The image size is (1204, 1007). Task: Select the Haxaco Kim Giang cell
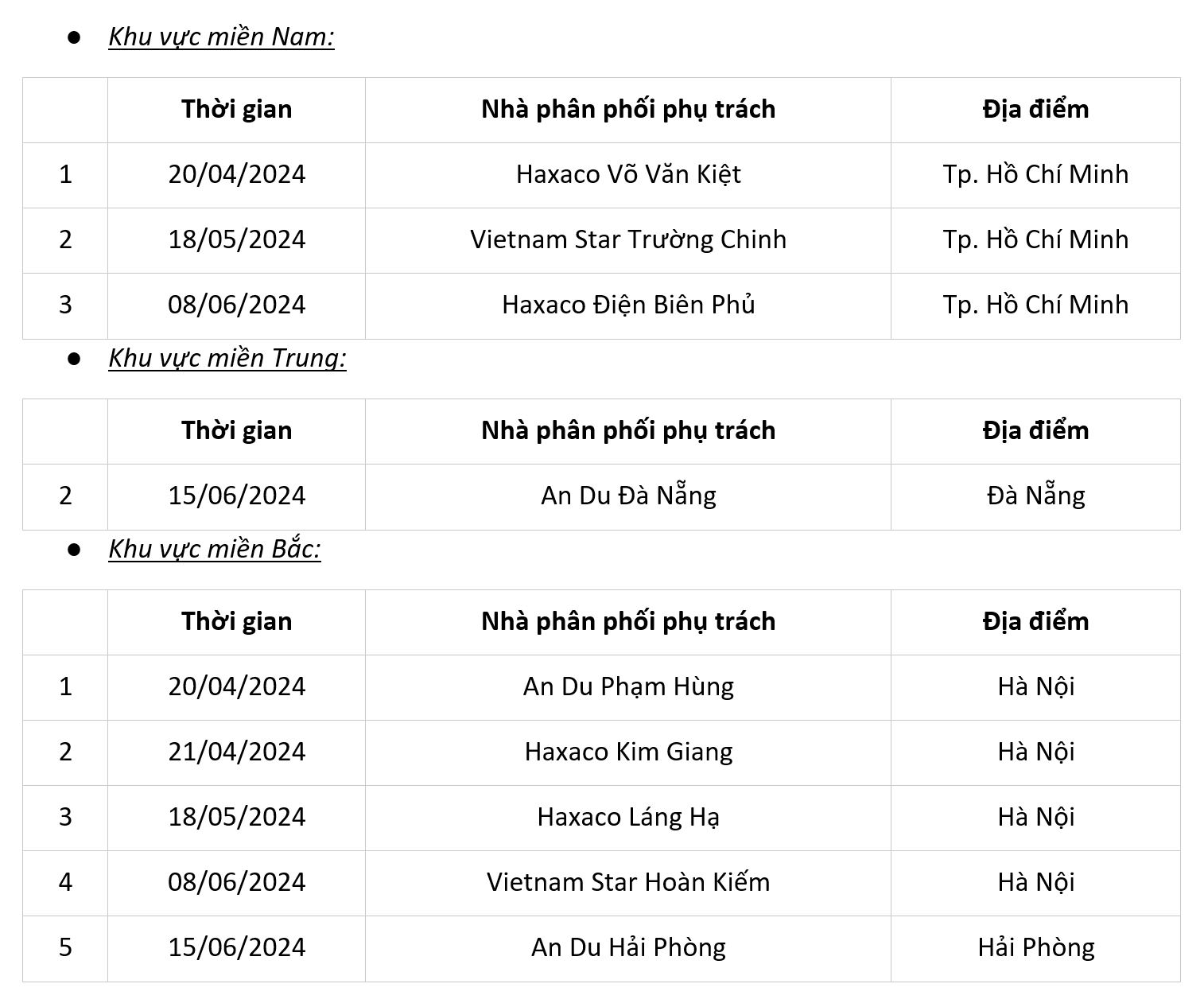pyautogui.click(x=628, y=752)
